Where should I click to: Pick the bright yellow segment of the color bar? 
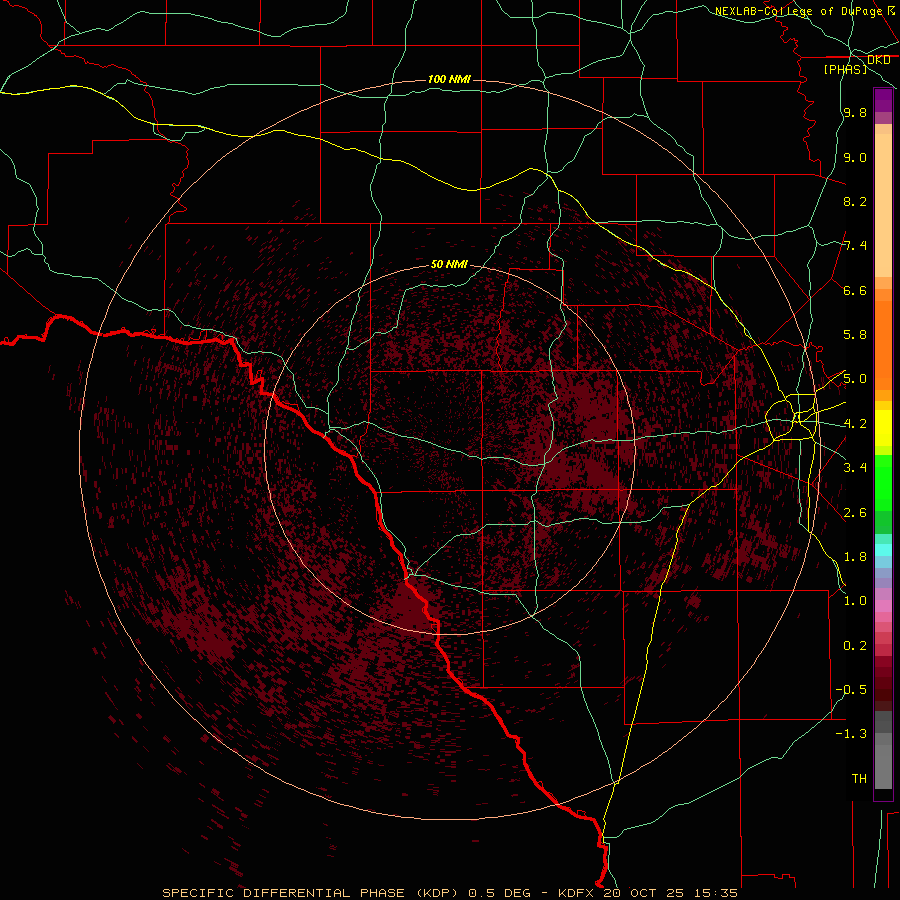[x=883, y=428]
